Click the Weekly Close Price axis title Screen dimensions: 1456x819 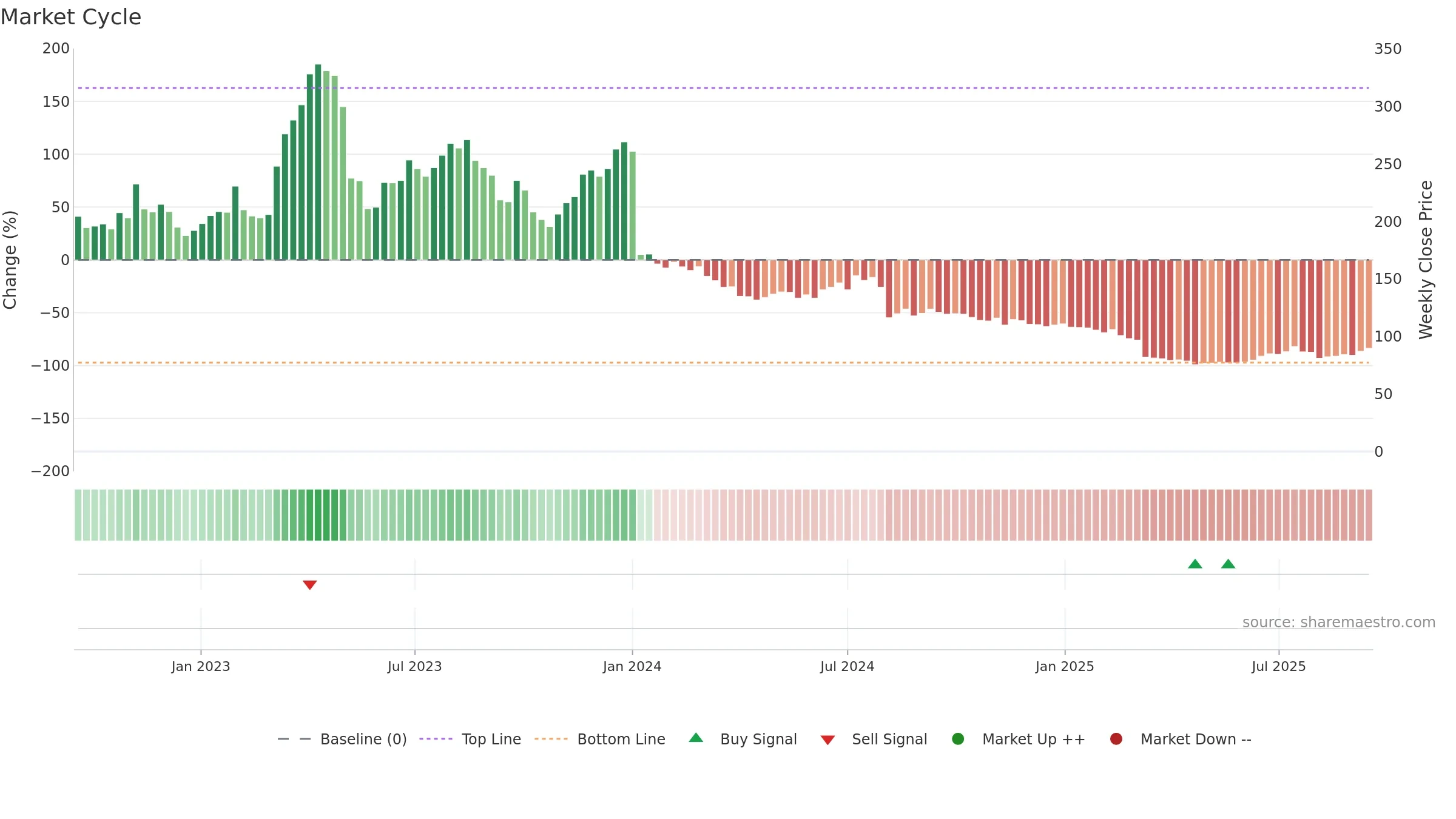coord(1426,260)
